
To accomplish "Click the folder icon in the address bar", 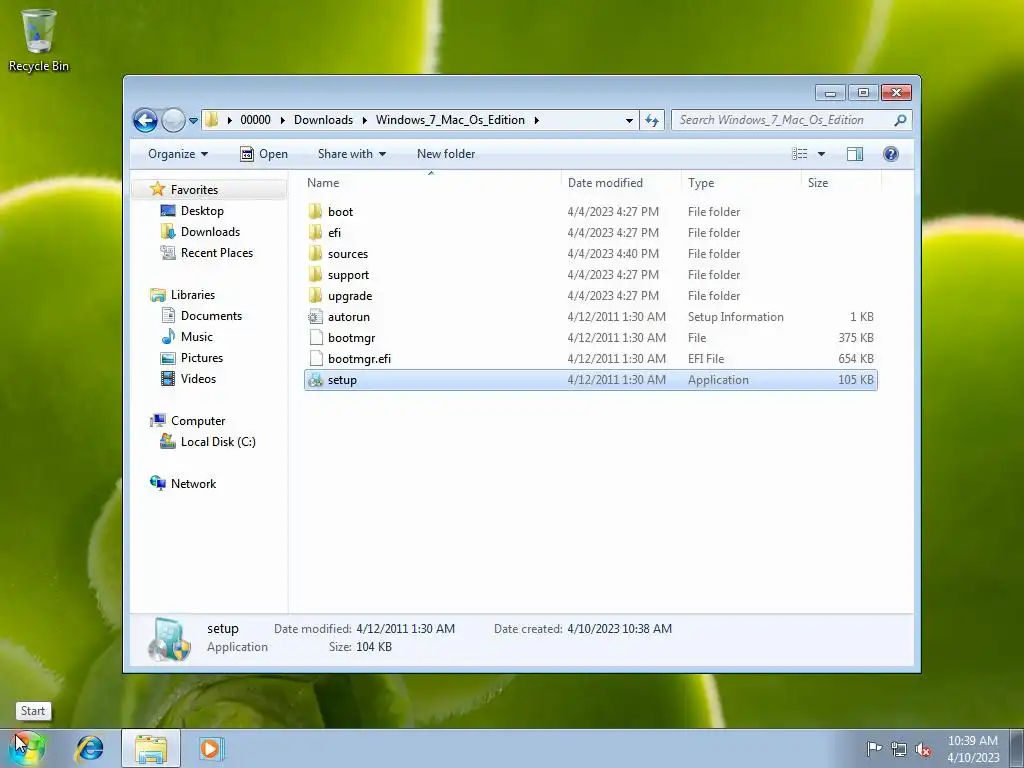I will pyautogui.click(x=212, y=120).
